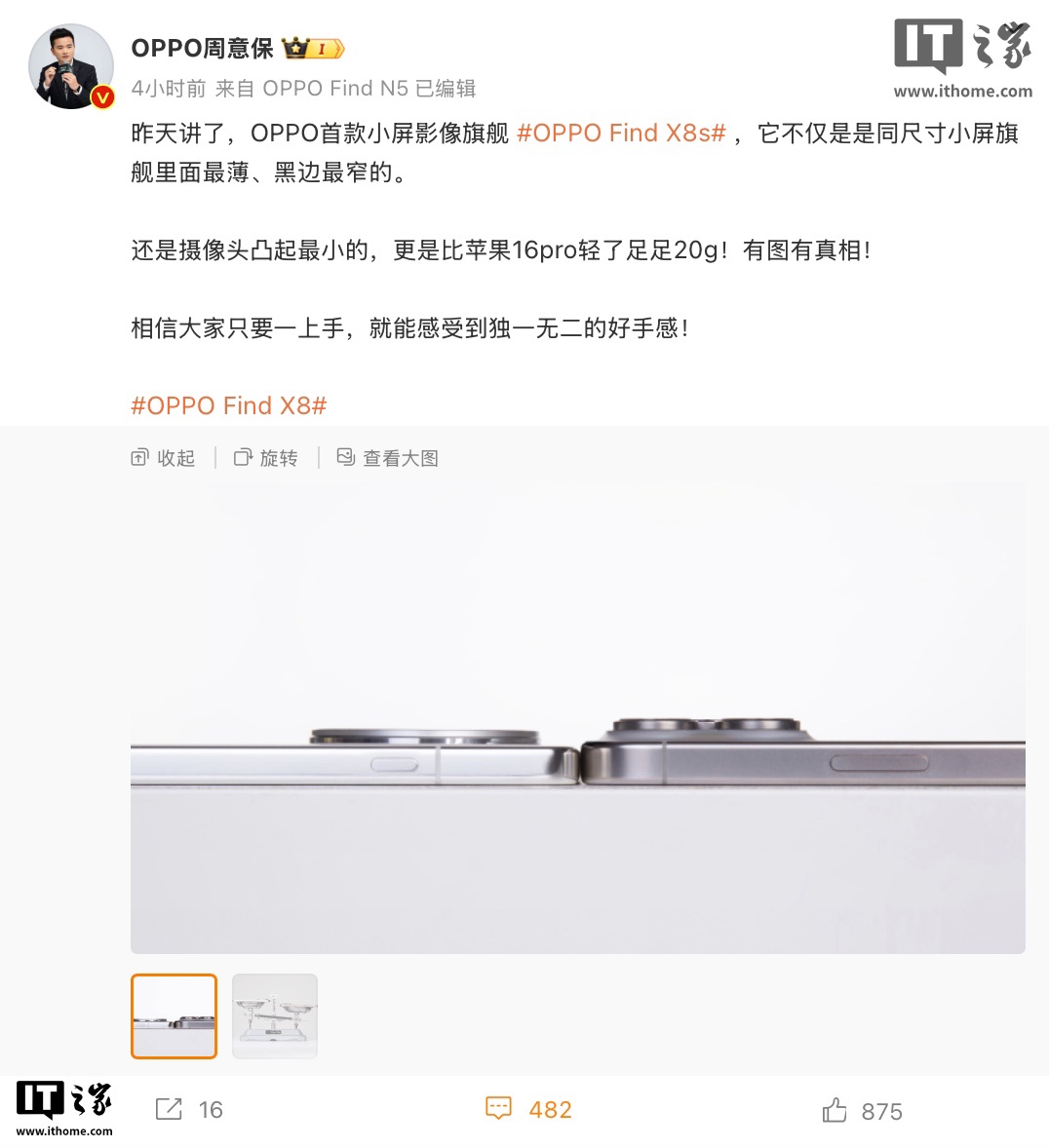Screen dimensions: 1049x1148
Task: Click the share/repost icon
Action: (x=169, y=1109)
